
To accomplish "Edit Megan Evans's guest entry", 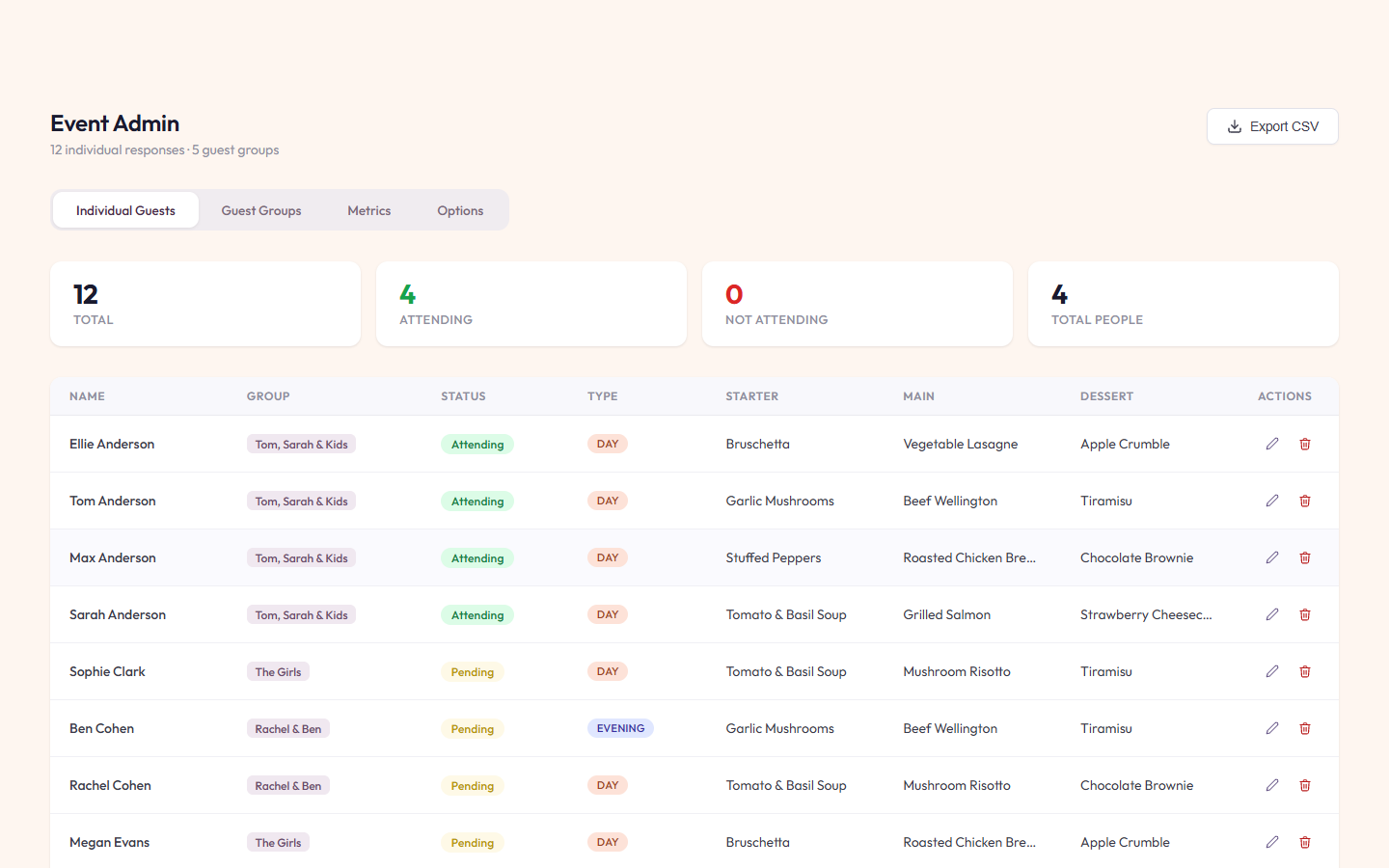I will (1272, 842).
